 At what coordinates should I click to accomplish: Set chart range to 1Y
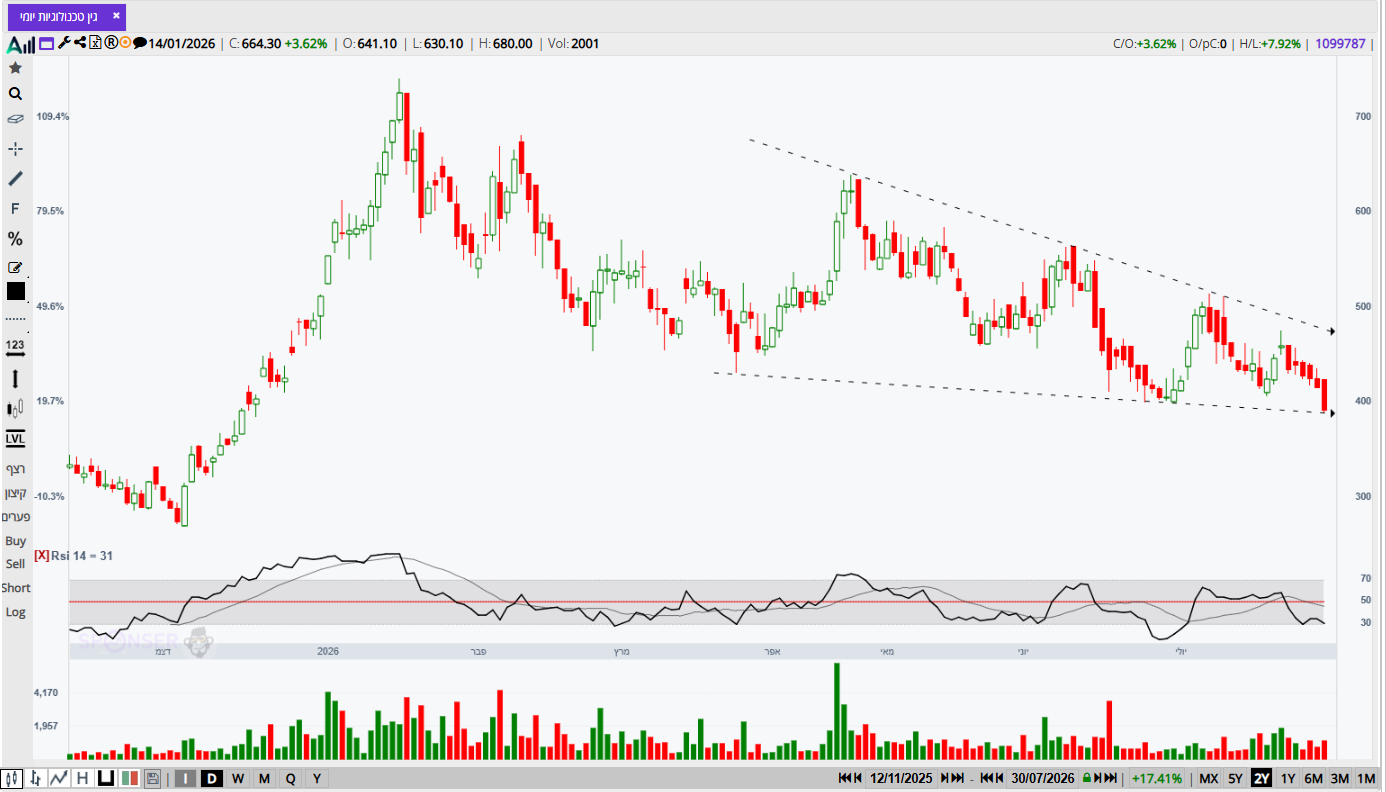[x=1288, y=778]
